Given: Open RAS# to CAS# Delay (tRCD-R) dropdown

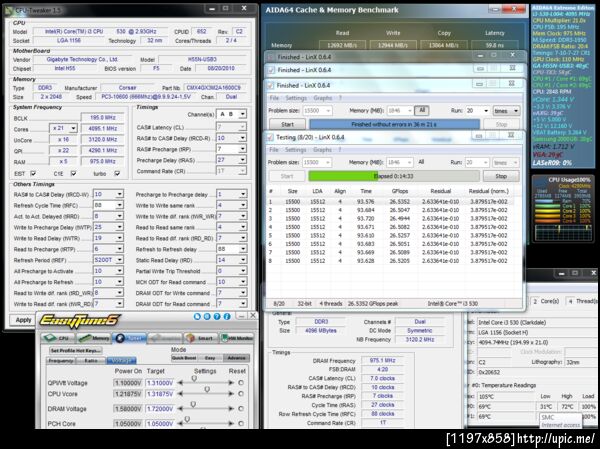Looking at the screenshot, I should pyautogui.click(x=242, y=138).
